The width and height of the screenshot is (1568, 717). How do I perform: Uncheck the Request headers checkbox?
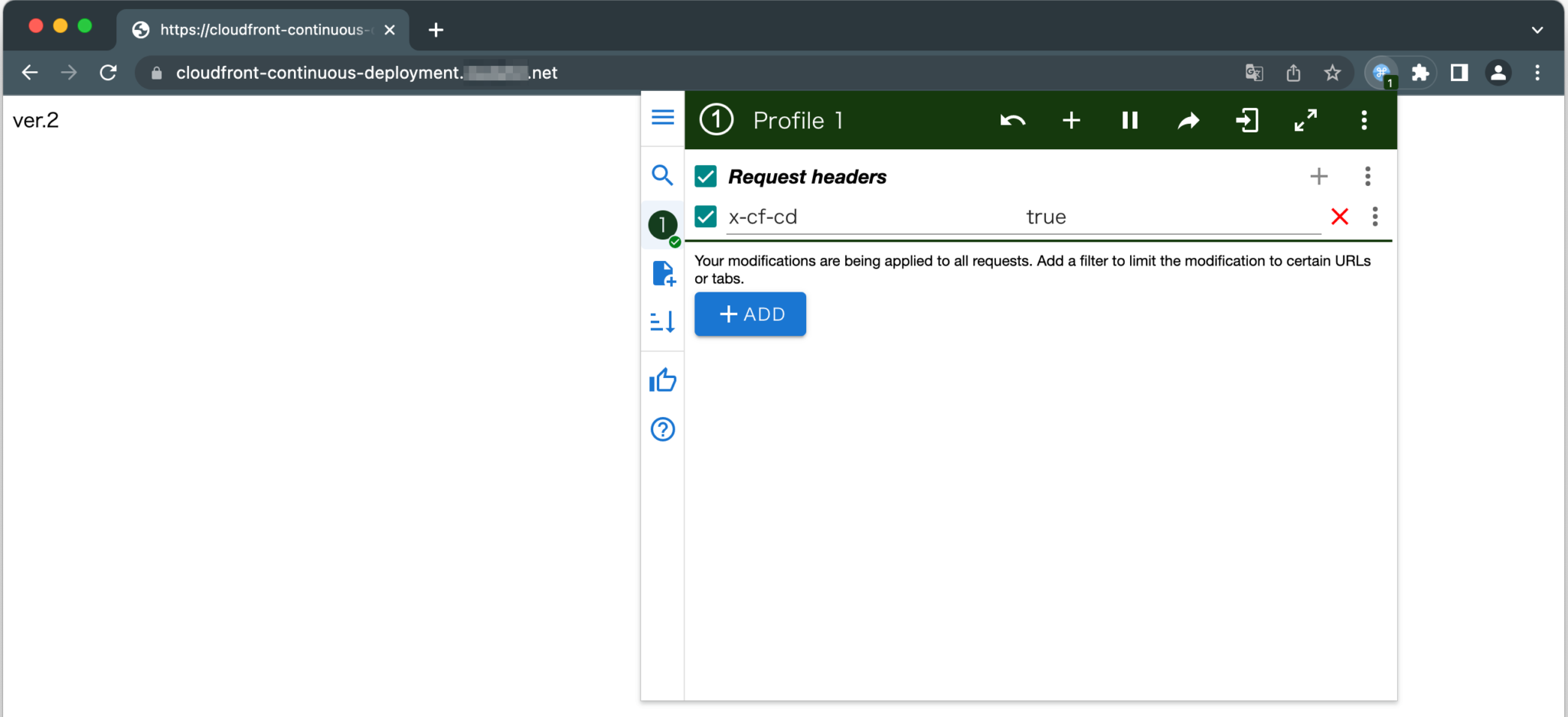[705, 177]
